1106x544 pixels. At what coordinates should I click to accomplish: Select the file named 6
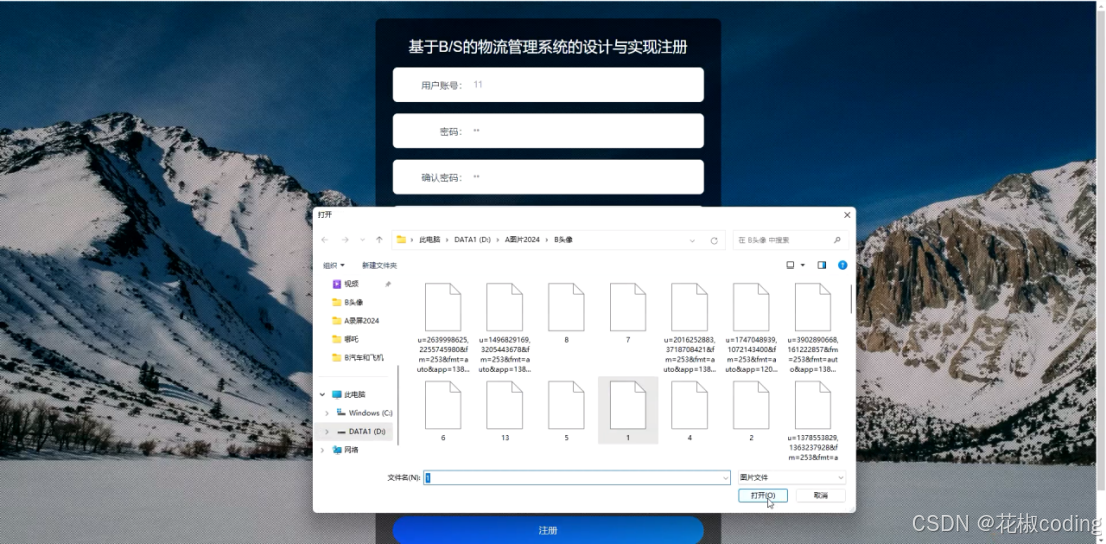[443, 405]
